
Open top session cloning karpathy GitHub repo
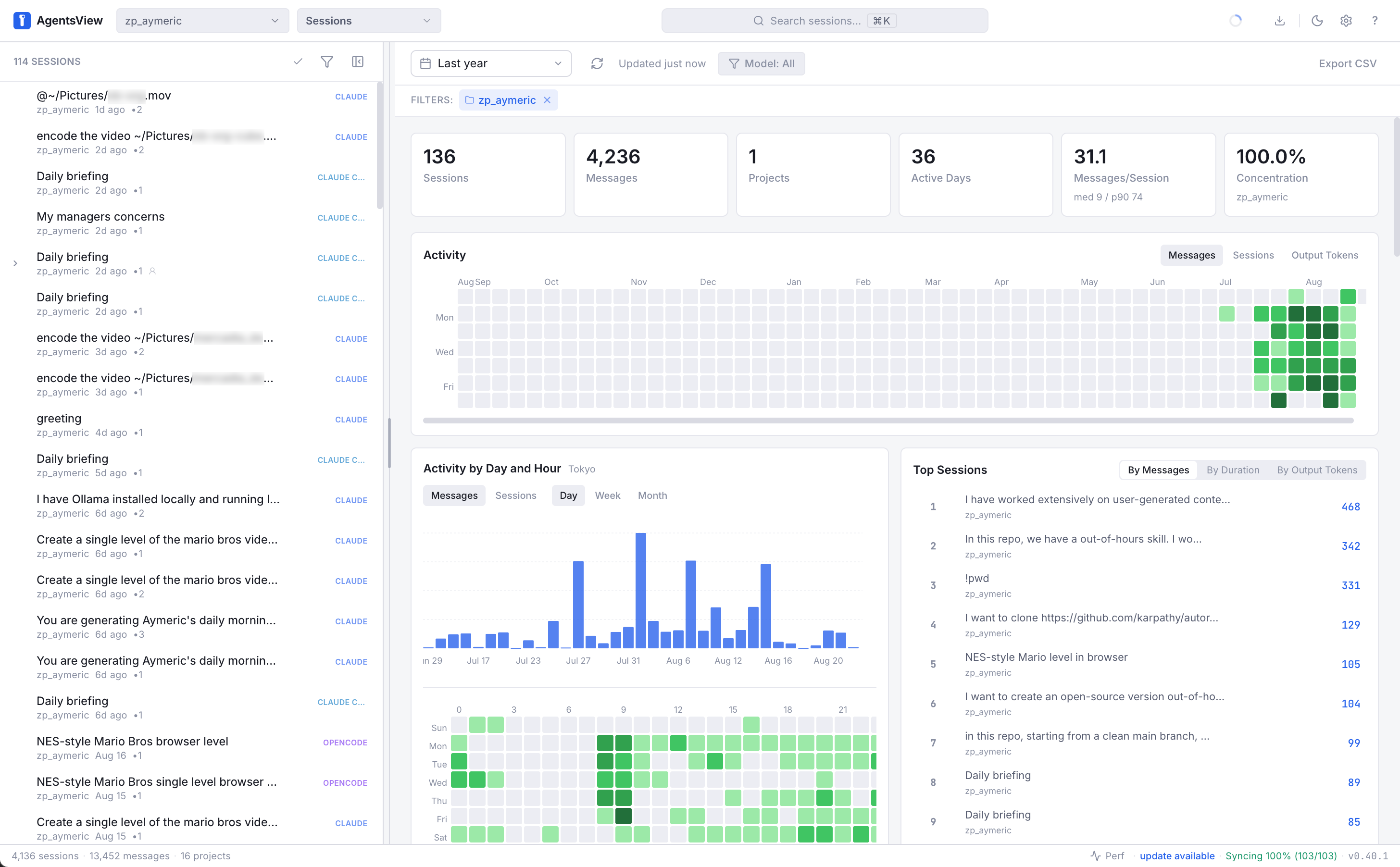coord(1139,625)
